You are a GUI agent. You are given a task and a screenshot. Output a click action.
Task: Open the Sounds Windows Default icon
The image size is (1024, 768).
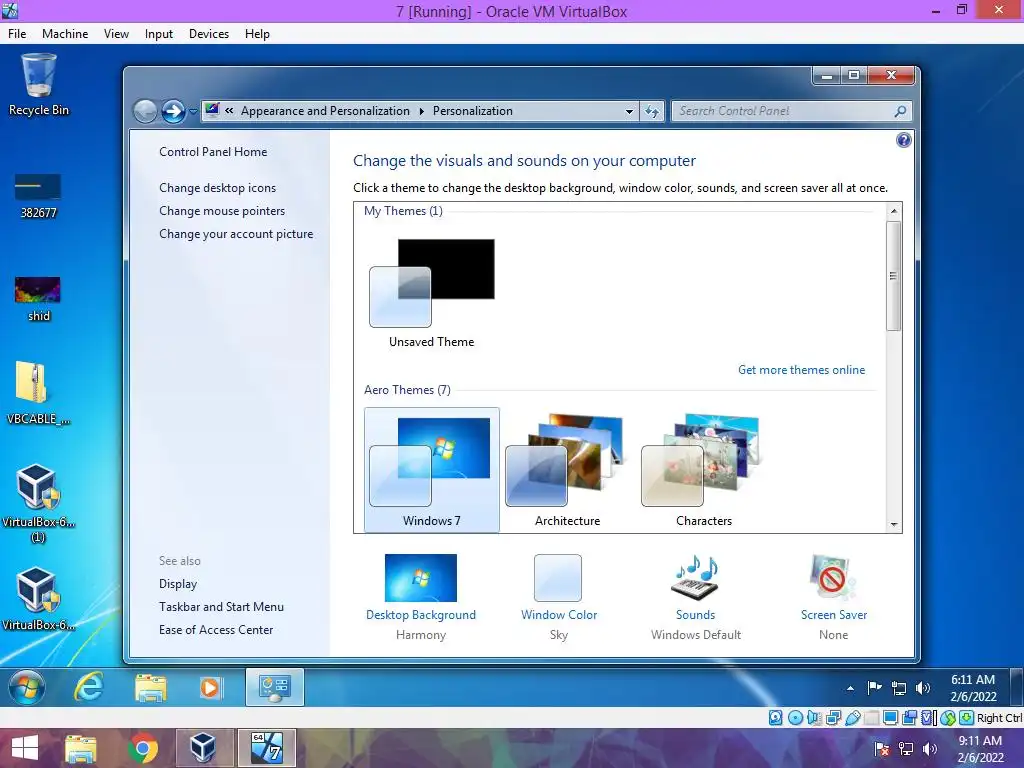point(695,578)
